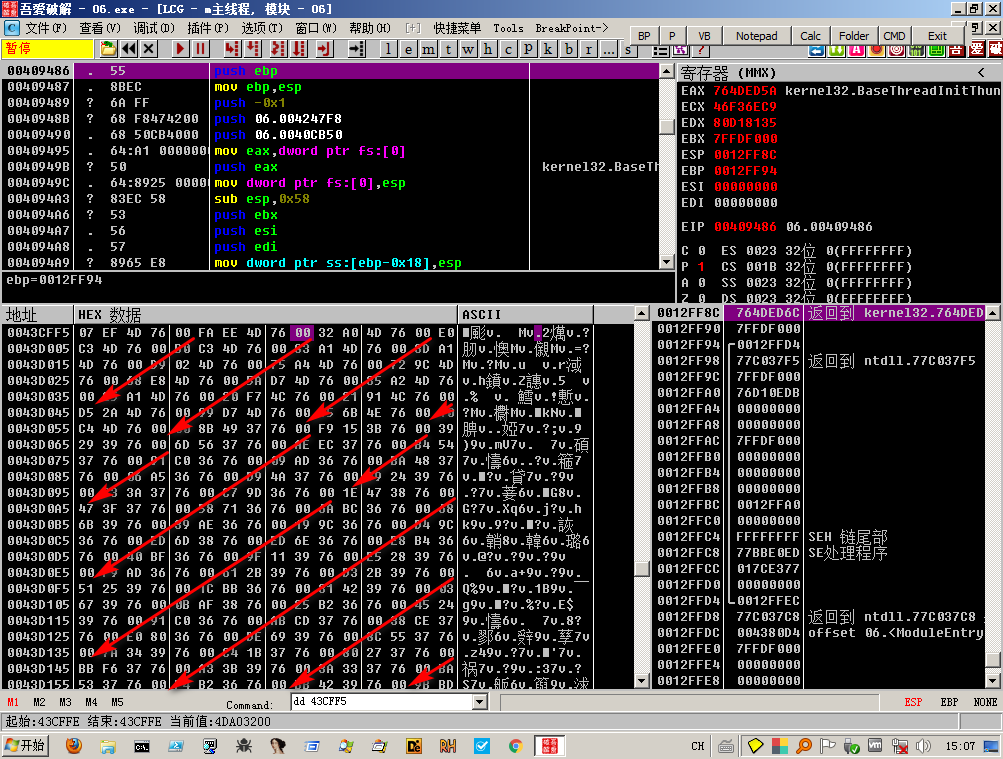Open Memory map with 'm' button

tap(429, 49)
